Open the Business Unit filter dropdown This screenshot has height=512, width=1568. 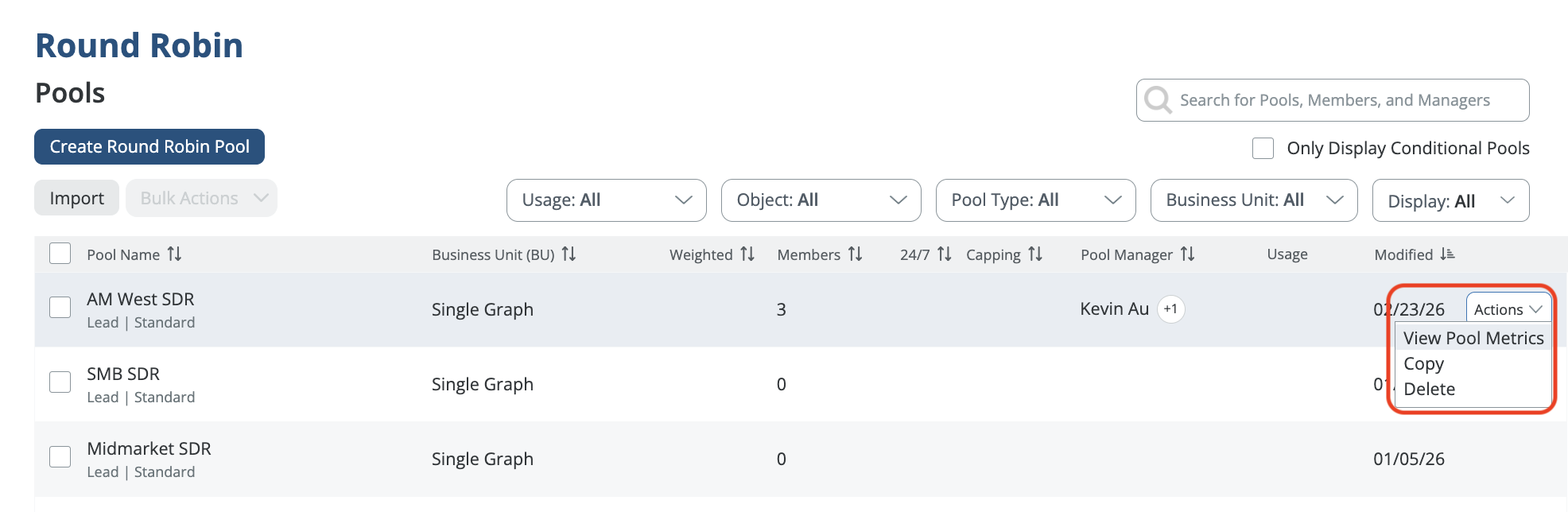tap(1253, 200)
